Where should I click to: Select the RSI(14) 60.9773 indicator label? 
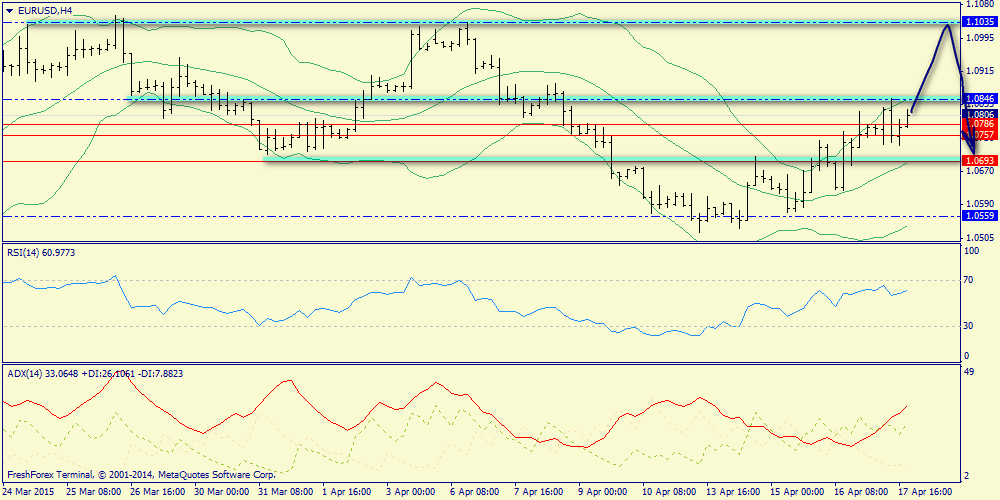click(42, 253)
